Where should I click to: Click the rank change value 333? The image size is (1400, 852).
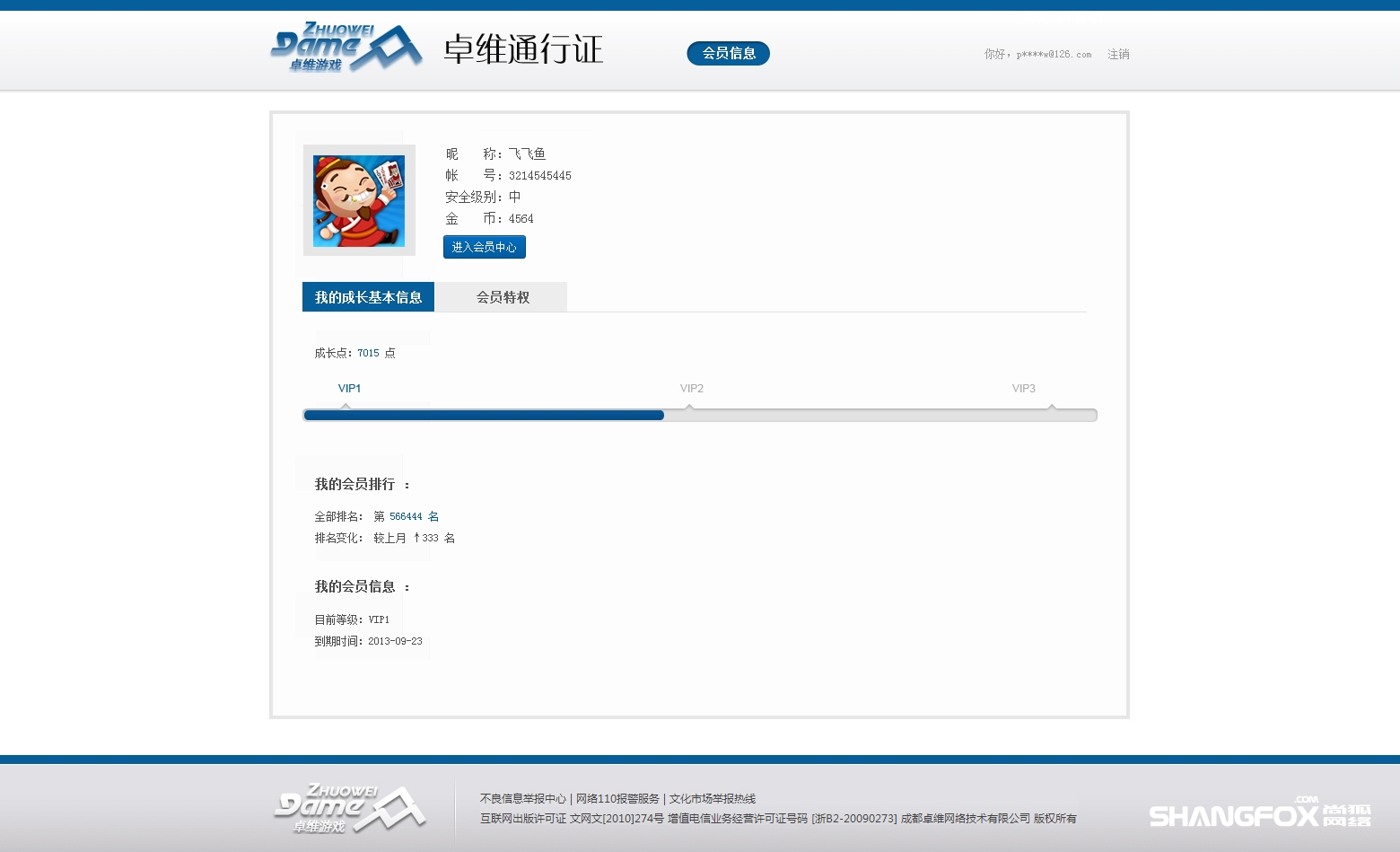click(431, 538)
